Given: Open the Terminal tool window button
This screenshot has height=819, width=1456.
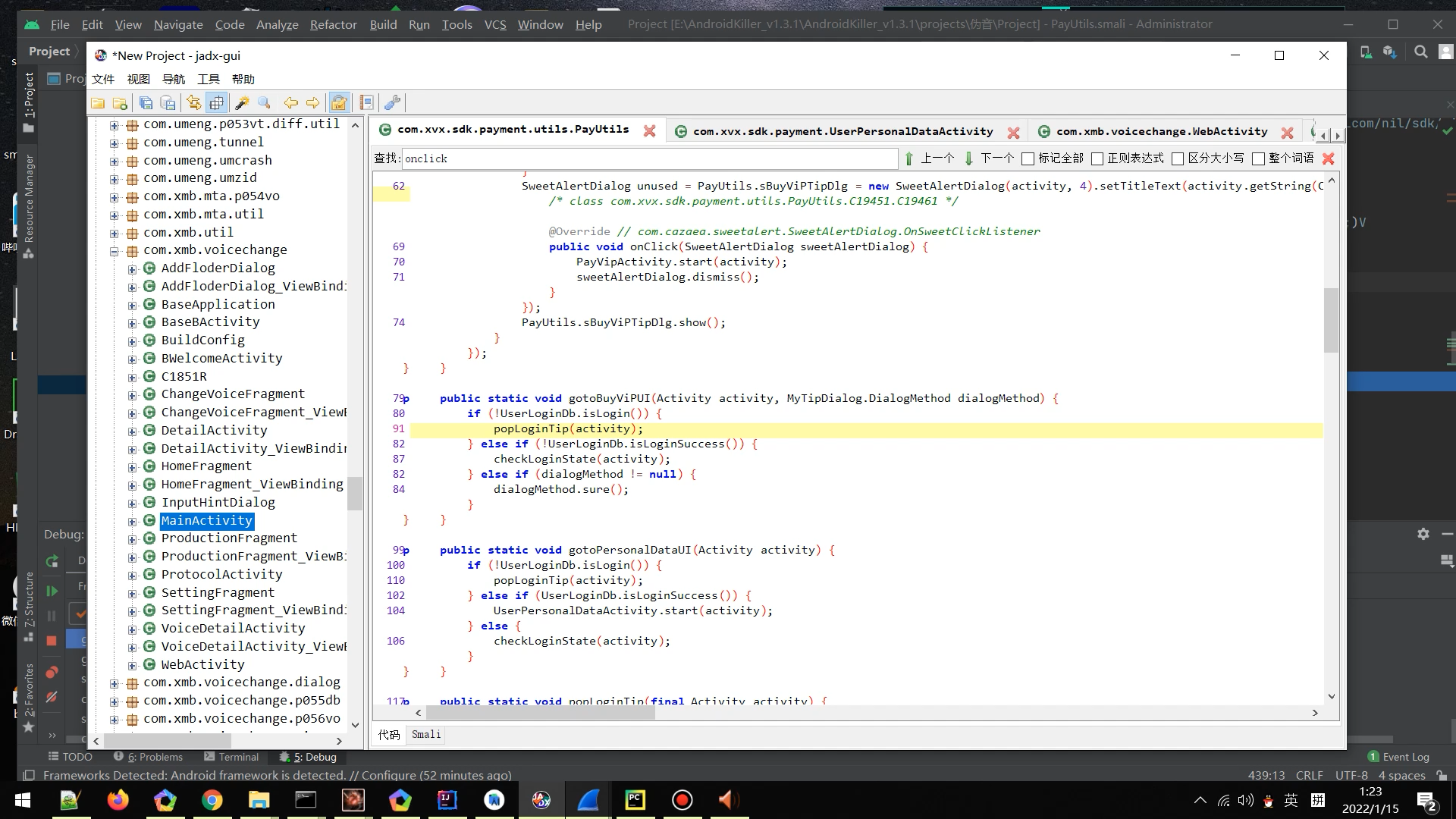Looking at the screenshot, I should [x=231, y=757].
